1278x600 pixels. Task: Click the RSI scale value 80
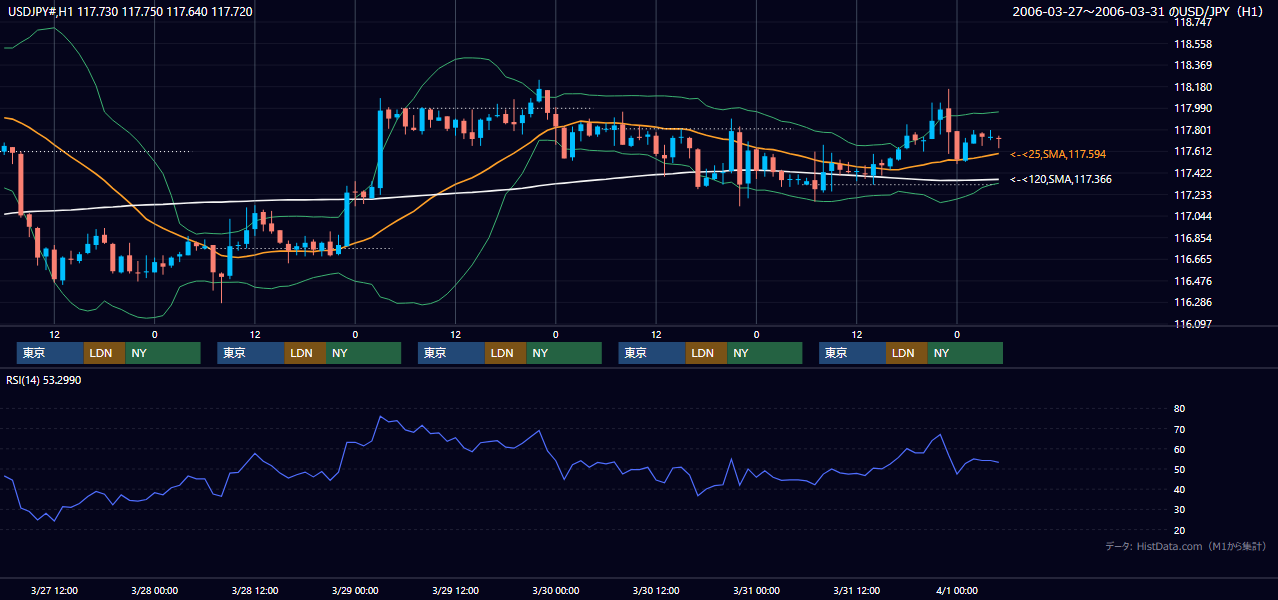(1179, 409)
